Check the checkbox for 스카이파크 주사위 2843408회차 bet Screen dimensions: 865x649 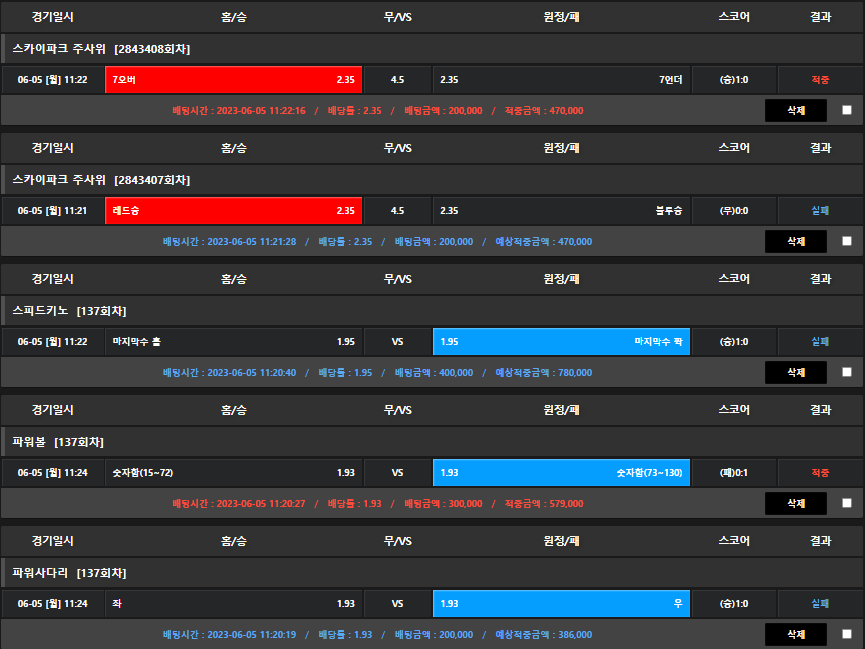847,111
